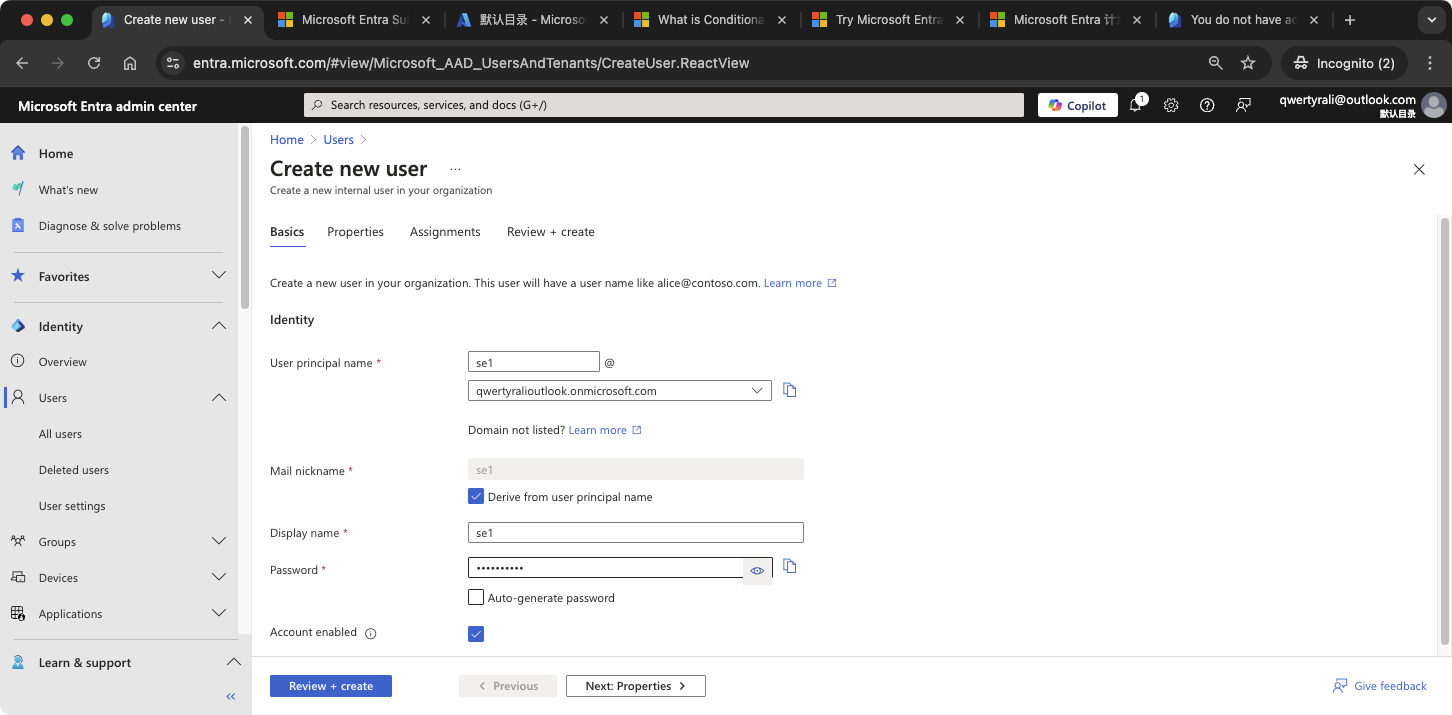Image resolution: width=1452 pixels, height=715 pixels.
Task: Click the Copilot icon button
Action: [x=1077, y=105]
